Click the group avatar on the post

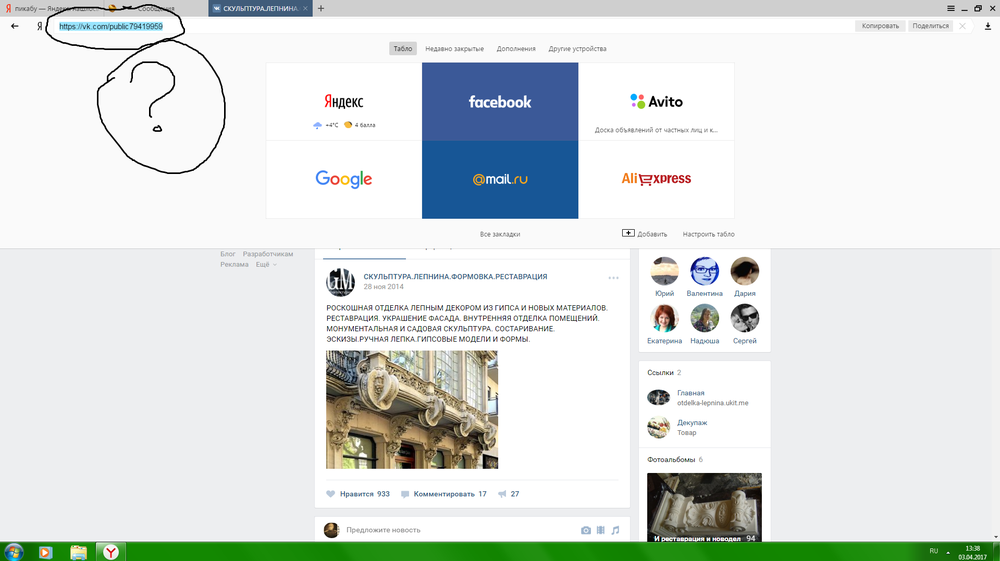pos(341,282)
